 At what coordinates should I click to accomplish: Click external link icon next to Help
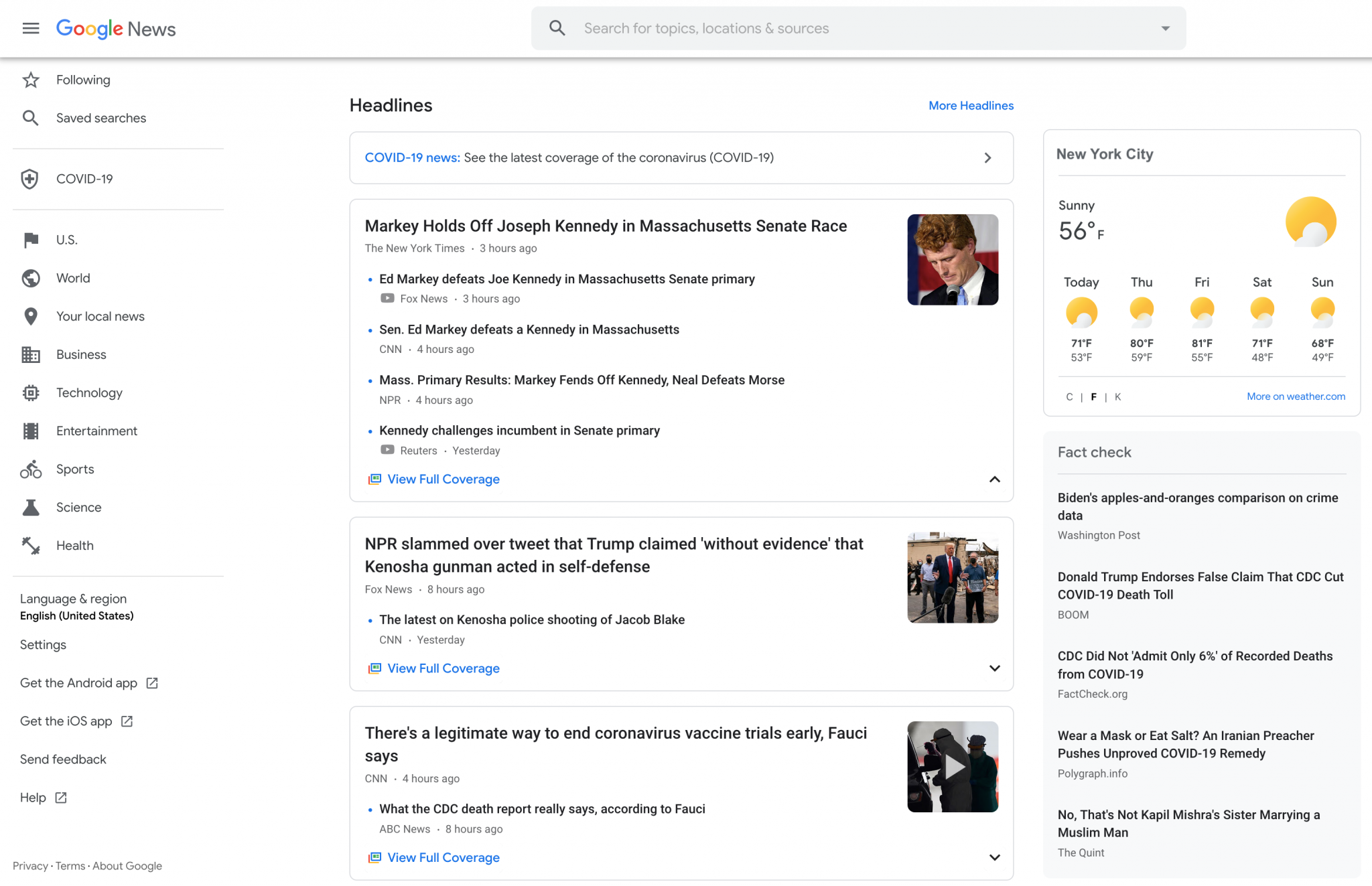click(61, 797)
